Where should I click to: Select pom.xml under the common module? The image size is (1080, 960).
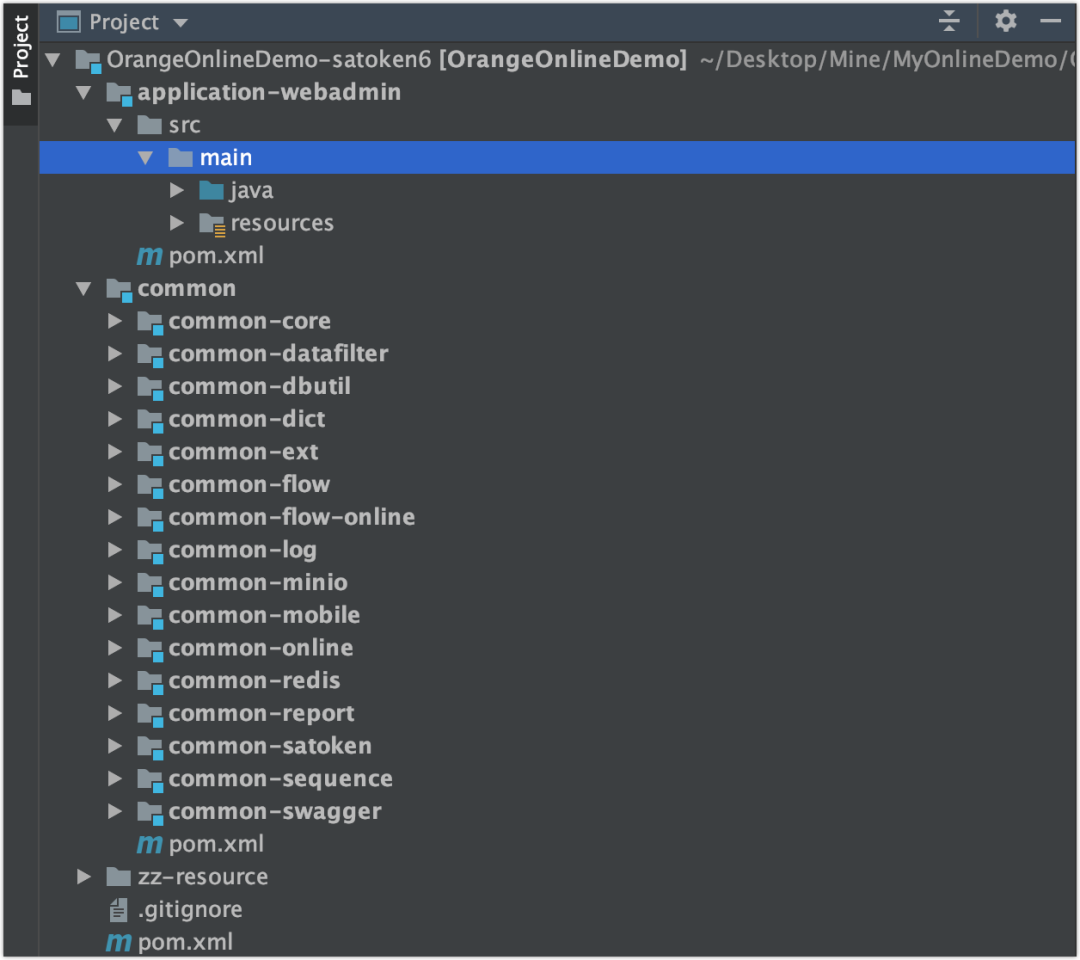(x=216, y=844)
